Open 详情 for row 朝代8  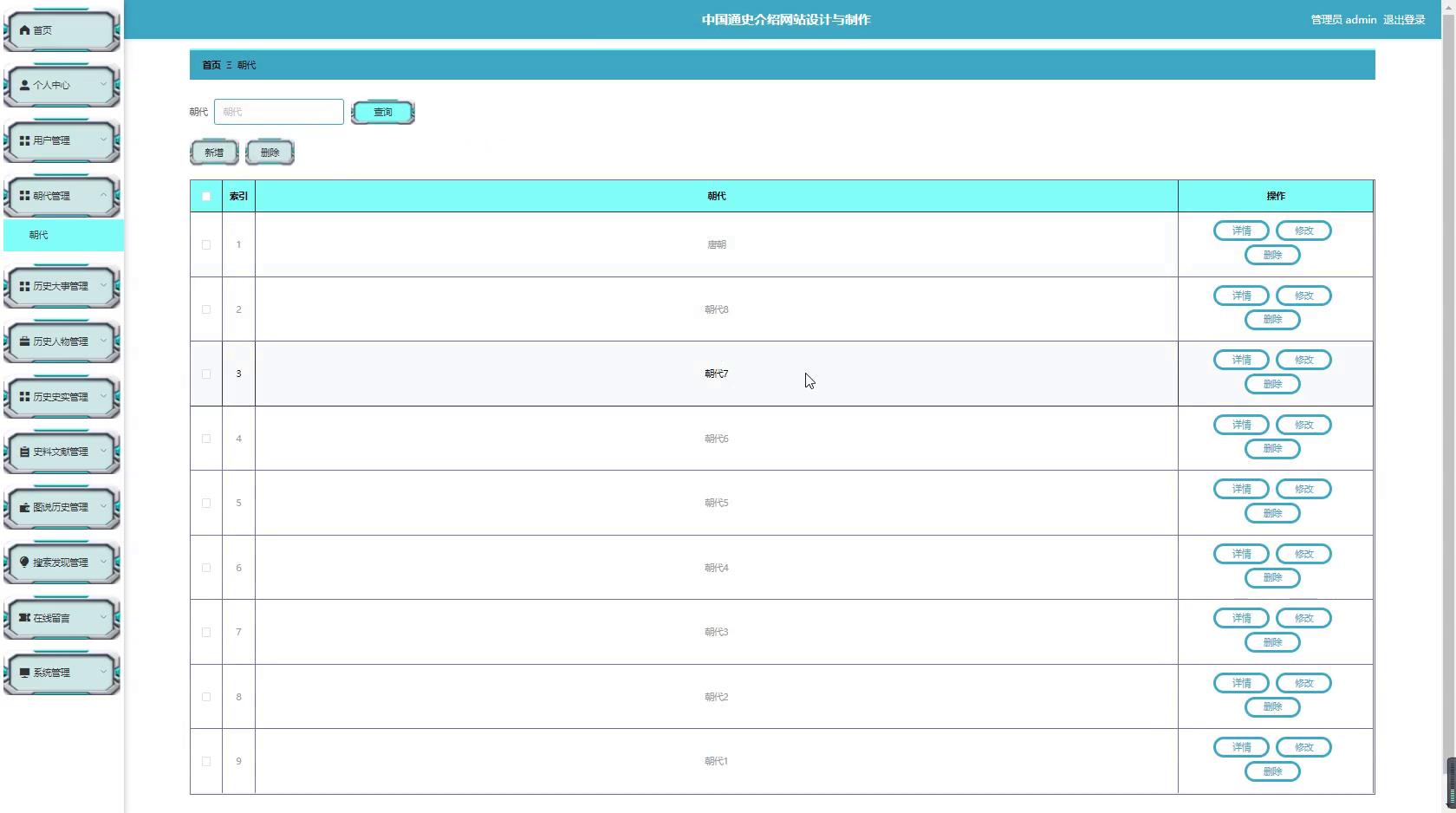[1241, 296]
